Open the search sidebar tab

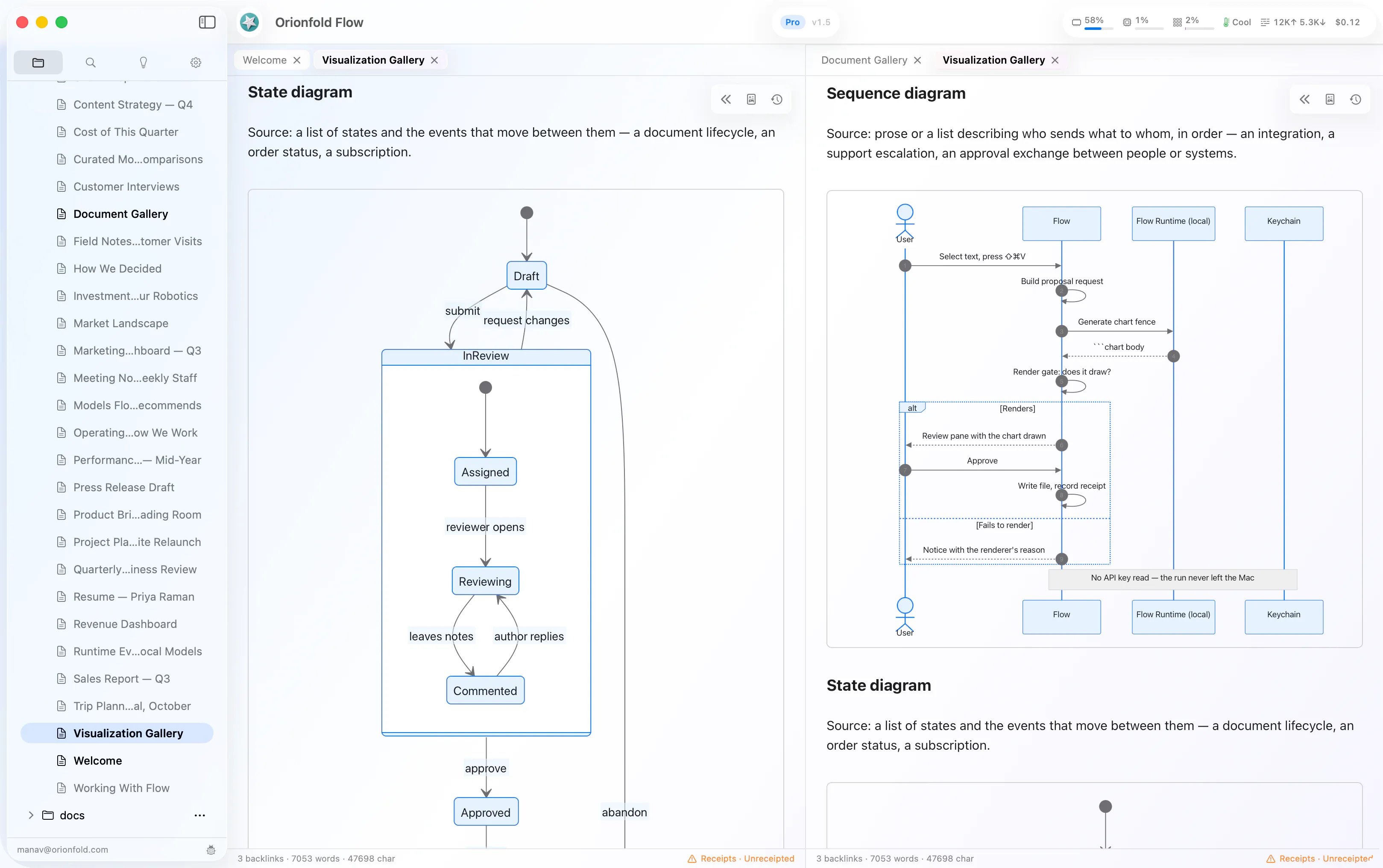(91, 62)
